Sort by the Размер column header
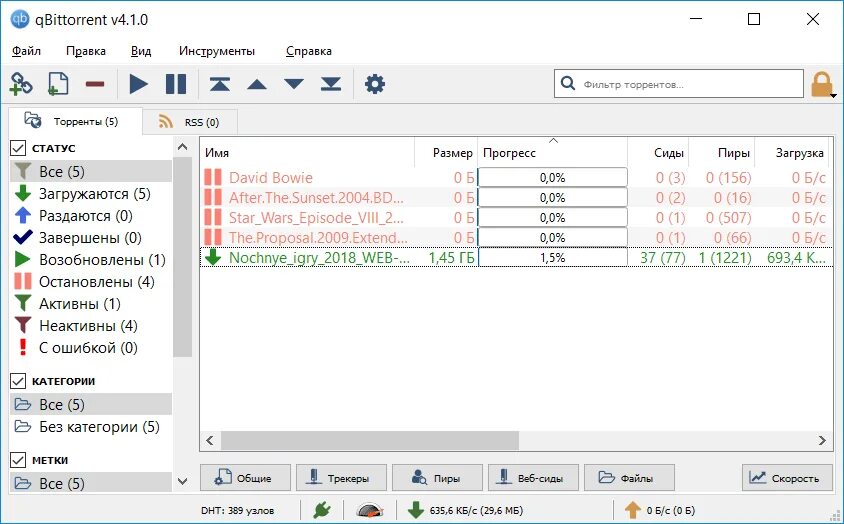The width and height of the screenshot is (844, 524). [446, 153]
